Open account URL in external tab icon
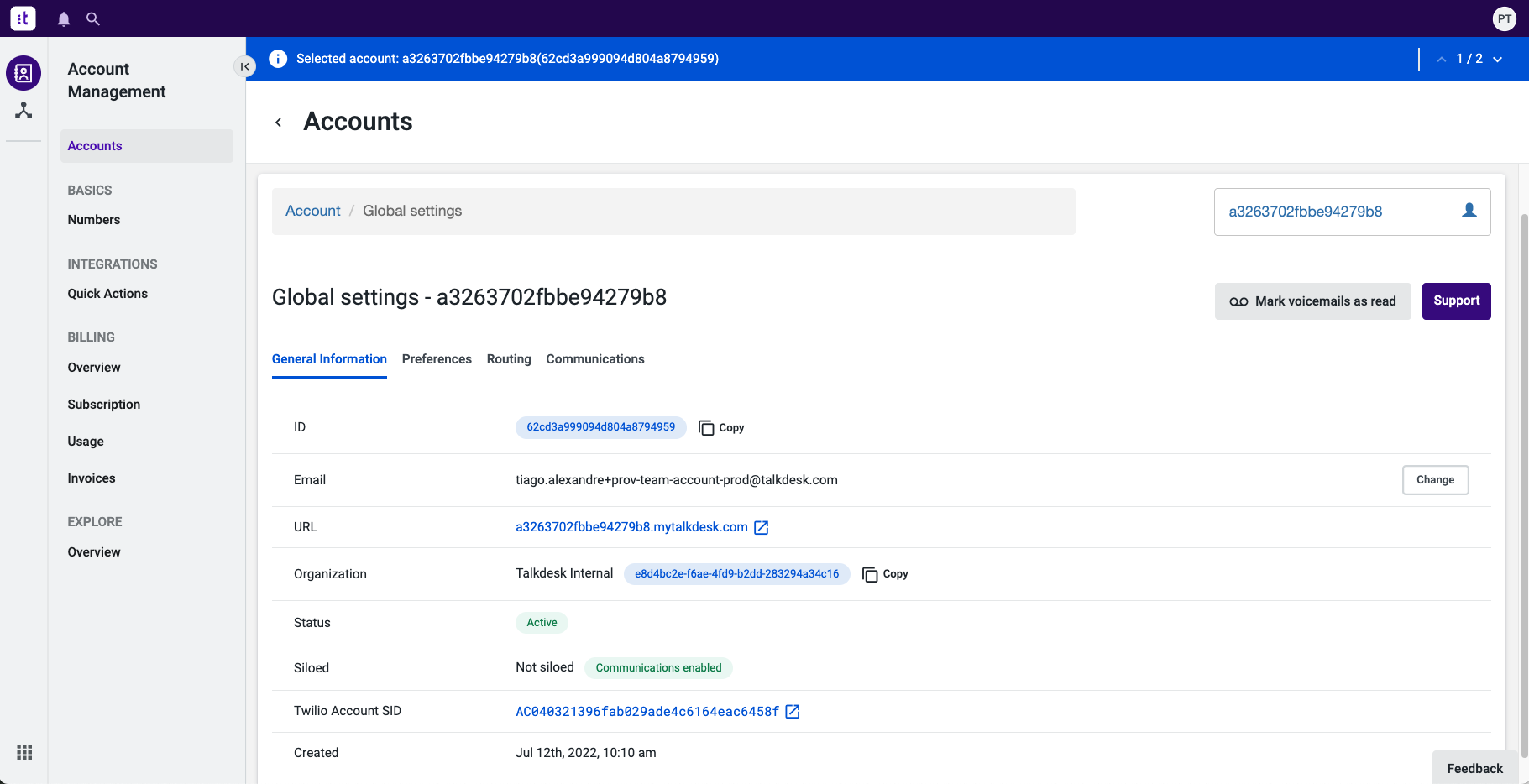The width and height of the screenshot is (1529, 784). click(762, 527)
